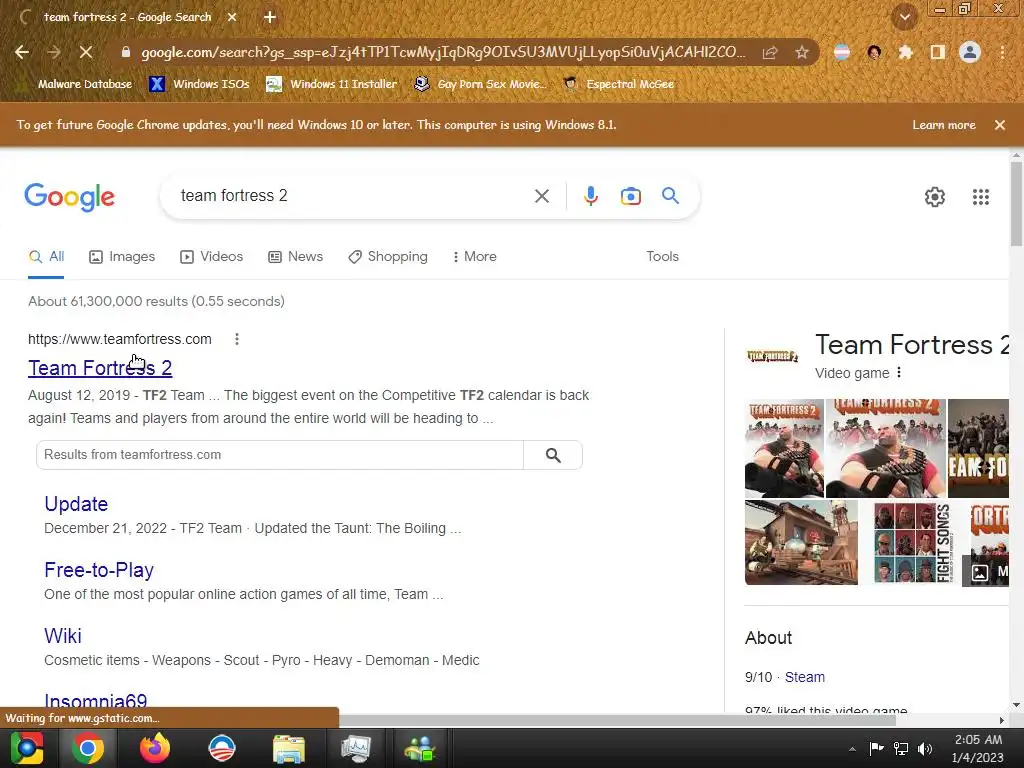Open the Chrome profile avatar
The width and height of the screenshot is (1024, 768).
click(970, 52)
